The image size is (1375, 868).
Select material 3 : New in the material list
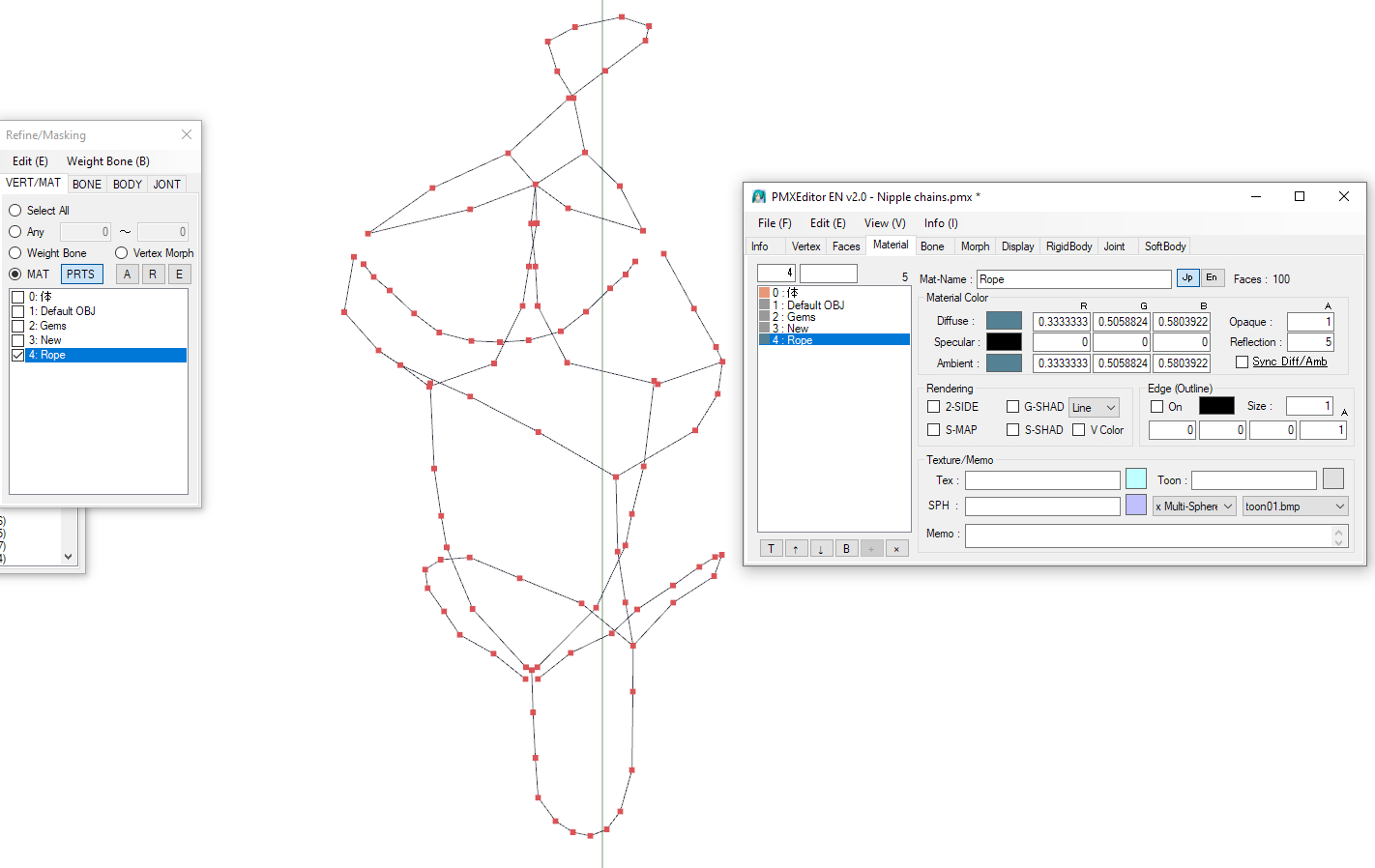click(834, 329)
